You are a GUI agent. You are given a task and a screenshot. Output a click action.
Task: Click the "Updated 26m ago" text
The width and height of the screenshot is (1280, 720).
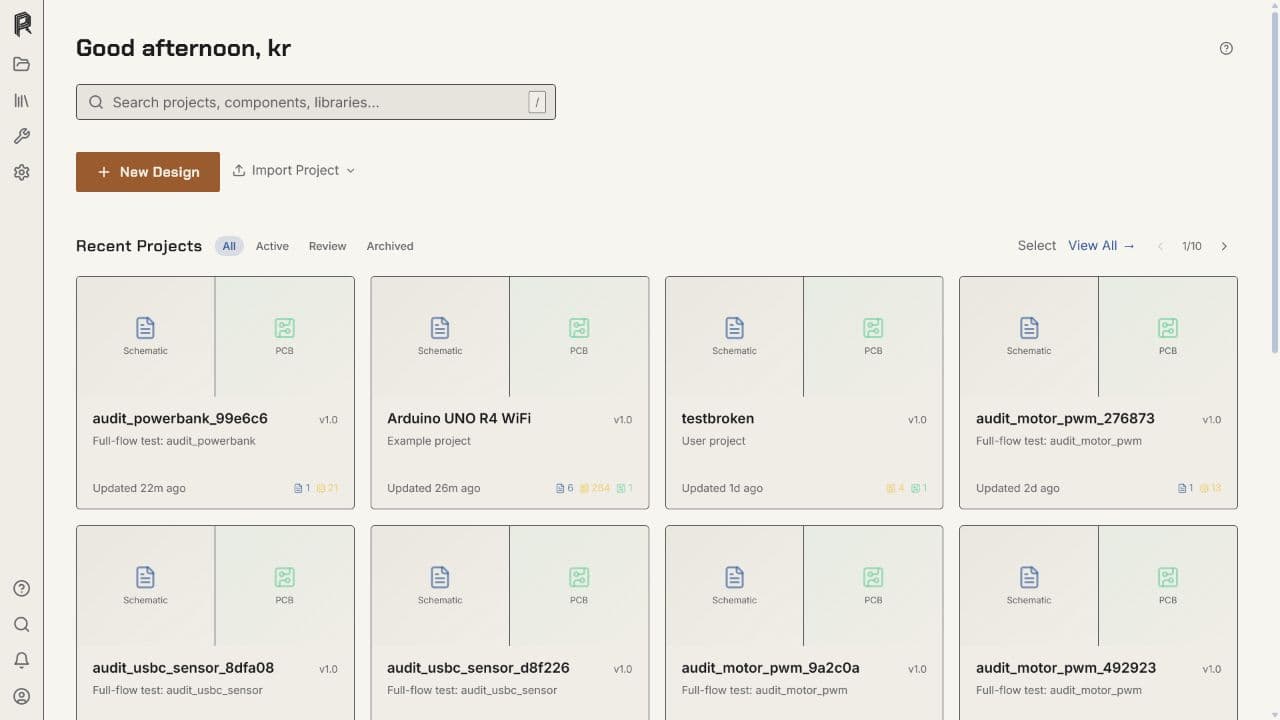(434, 489)
